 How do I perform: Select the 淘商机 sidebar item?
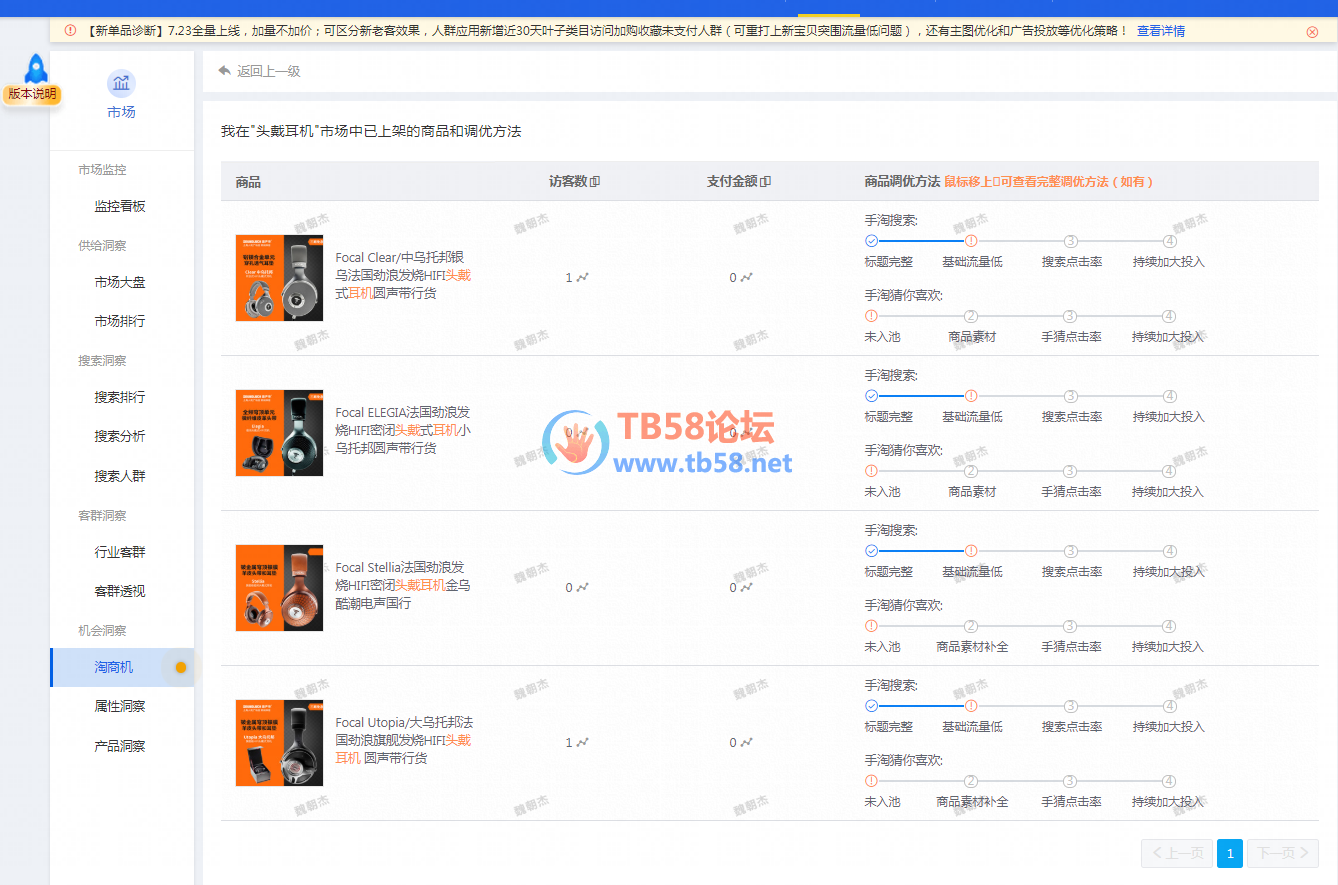tap(122, 667)
